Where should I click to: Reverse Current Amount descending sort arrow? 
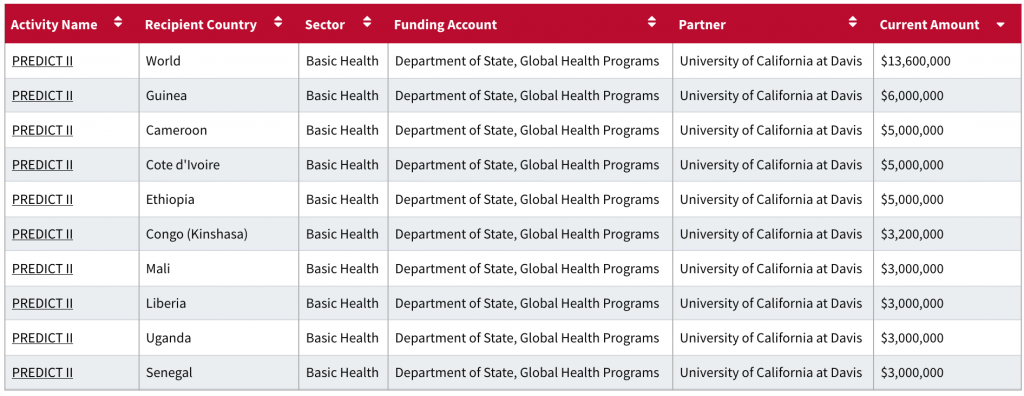coord(1000,25)
